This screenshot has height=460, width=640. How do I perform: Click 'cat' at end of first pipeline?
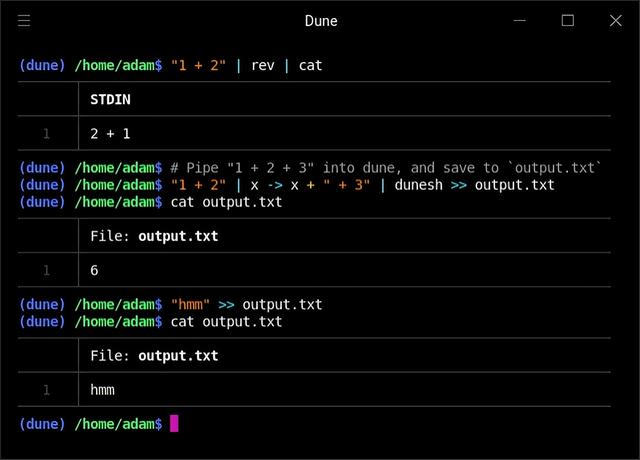pyautogui.click(x=310, y=65)
